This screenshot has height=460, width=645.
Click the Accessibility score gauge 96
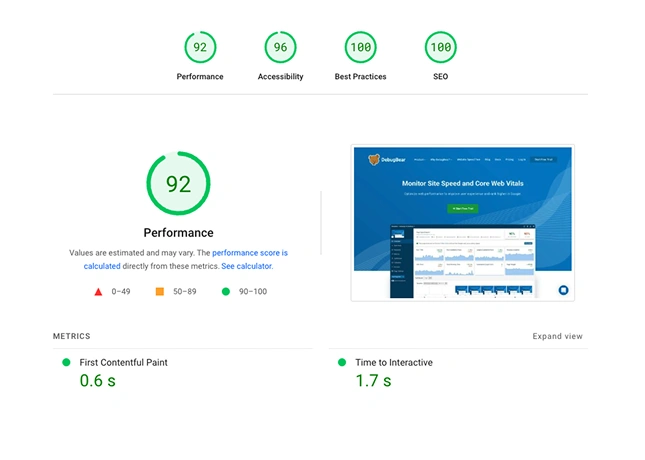[x=280, y=47]
